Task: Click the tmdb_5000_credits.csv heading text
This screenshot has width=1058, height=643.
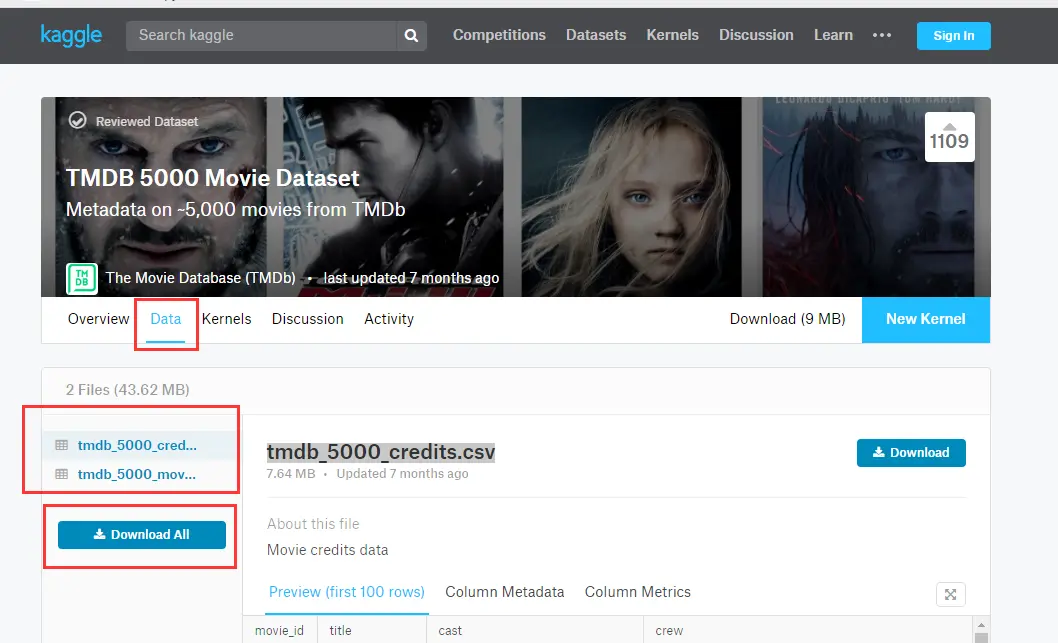Action: tap(381, 452)
